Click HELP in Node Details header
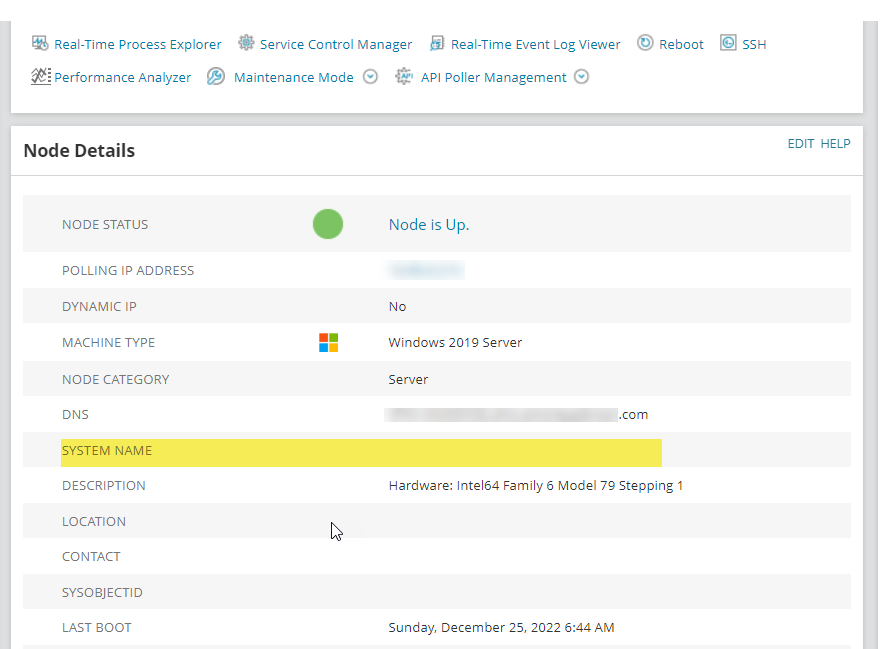 pyautogui.click(x=835, y=144)
